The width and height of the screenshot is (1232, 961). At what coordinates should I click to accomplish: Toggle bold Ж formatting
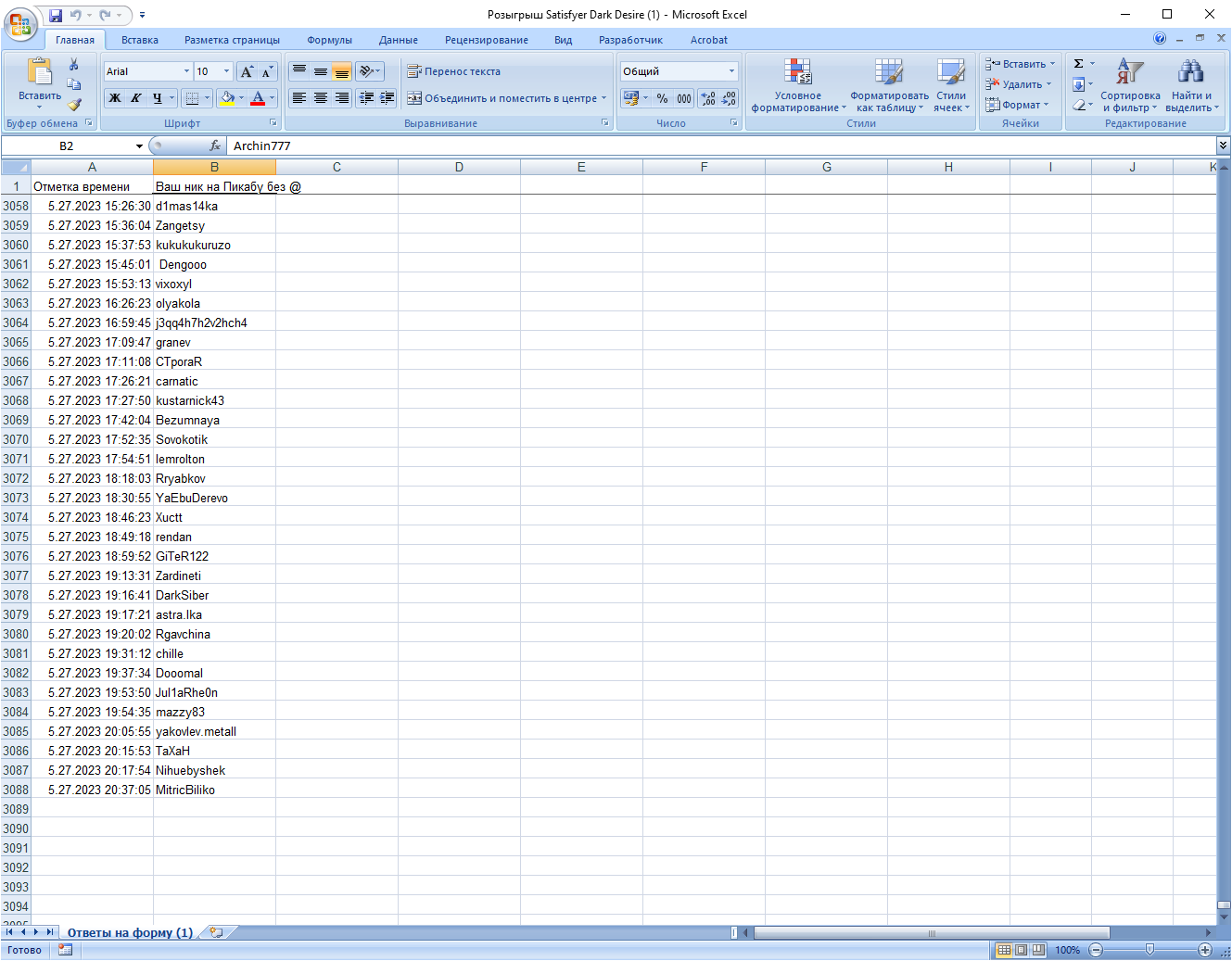pos(115,98)
